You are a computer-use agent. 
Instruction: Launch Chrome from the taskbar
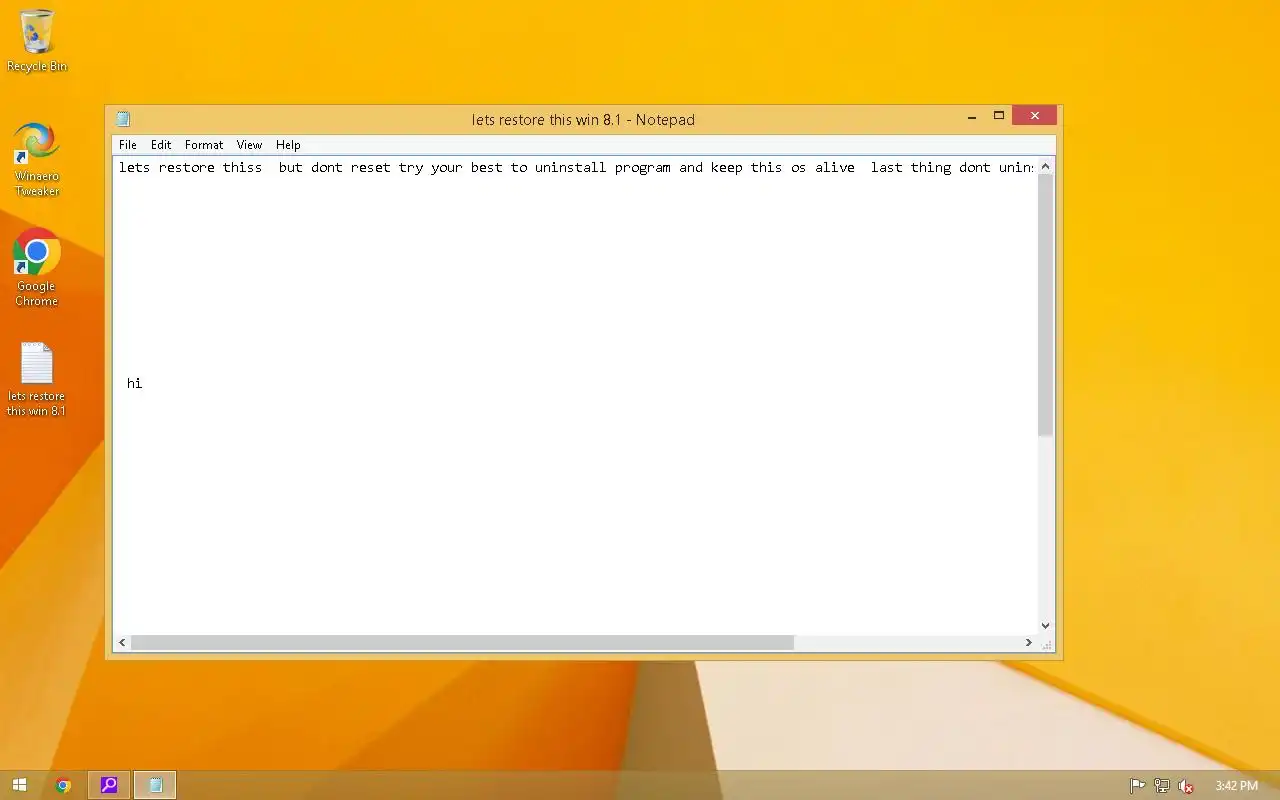(x=63, y=785)
